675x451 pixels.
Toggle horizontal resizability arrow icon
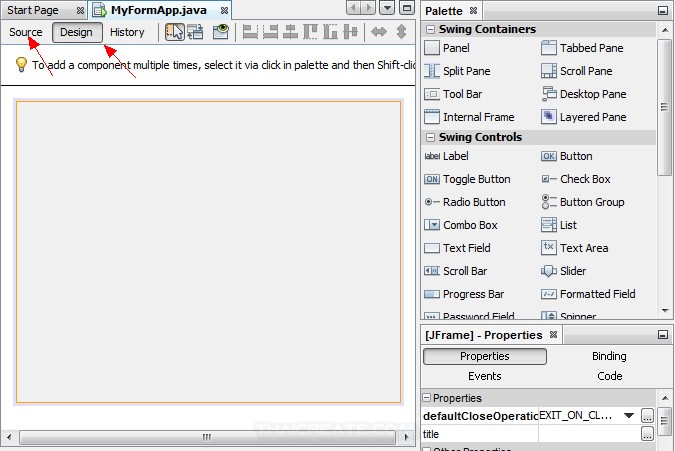tap(379, 32)
